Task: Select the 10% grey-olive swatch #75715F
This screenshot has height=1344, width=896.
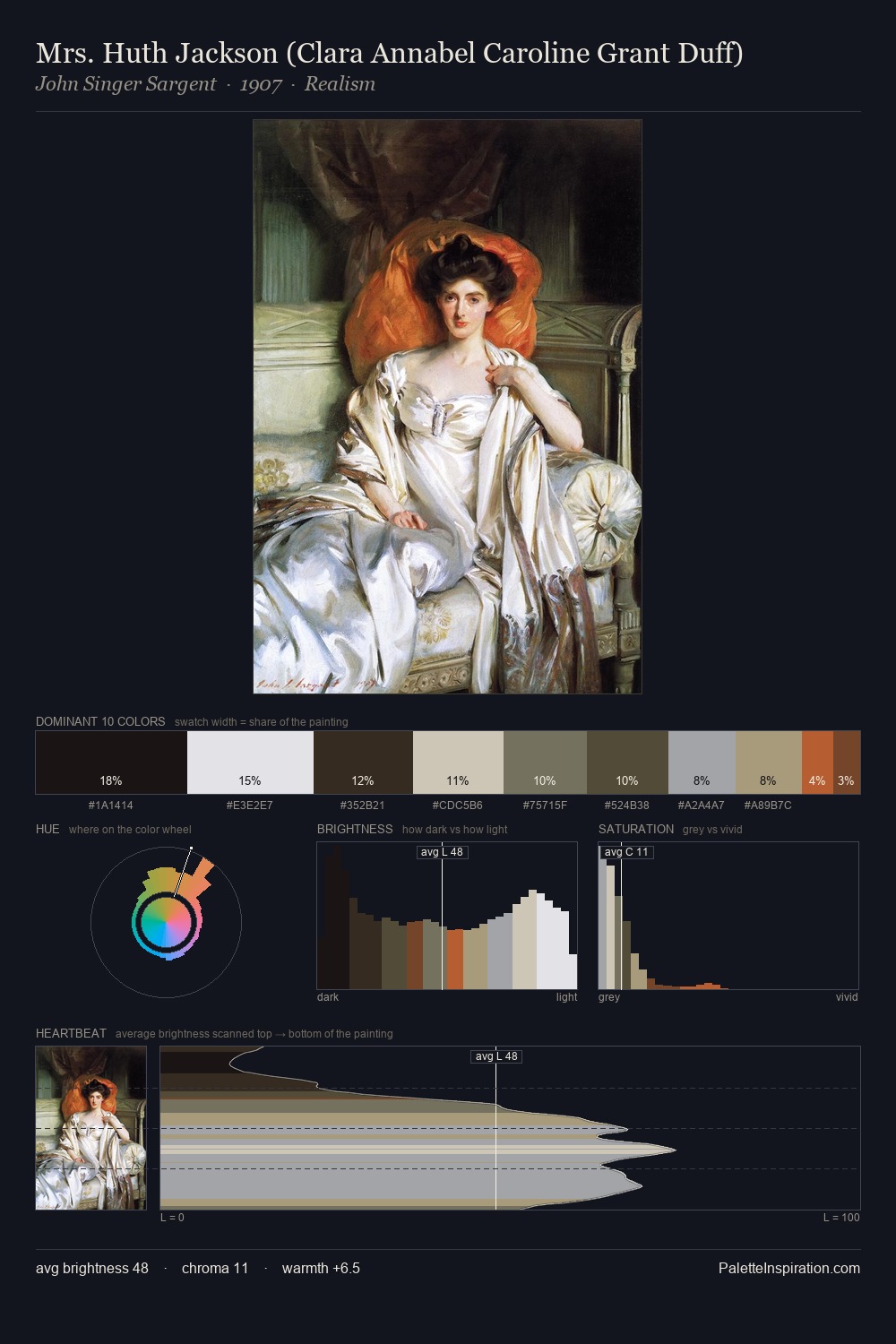Action: [545, 762]
